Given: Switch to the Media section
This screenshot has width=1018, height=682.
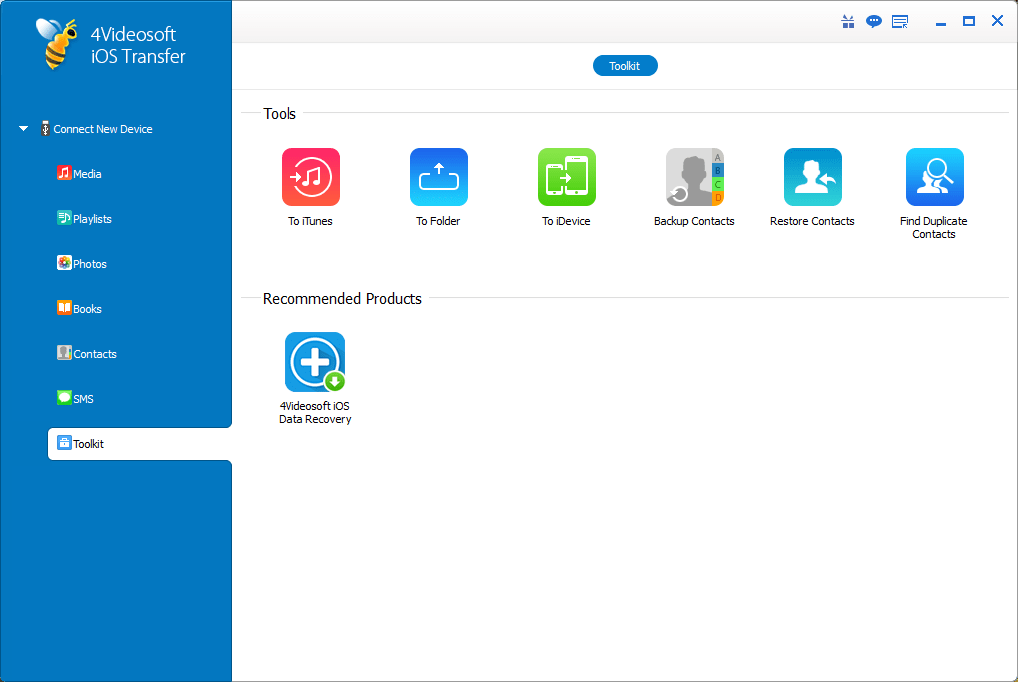Looking at the screenshot, I should pyautogui.click(x=86, y=173).
